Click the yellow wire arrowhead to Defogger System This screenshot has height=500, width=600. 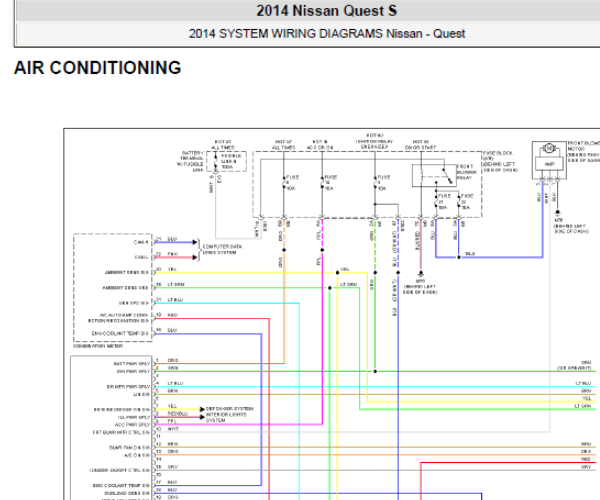click(x=202, y=409)
